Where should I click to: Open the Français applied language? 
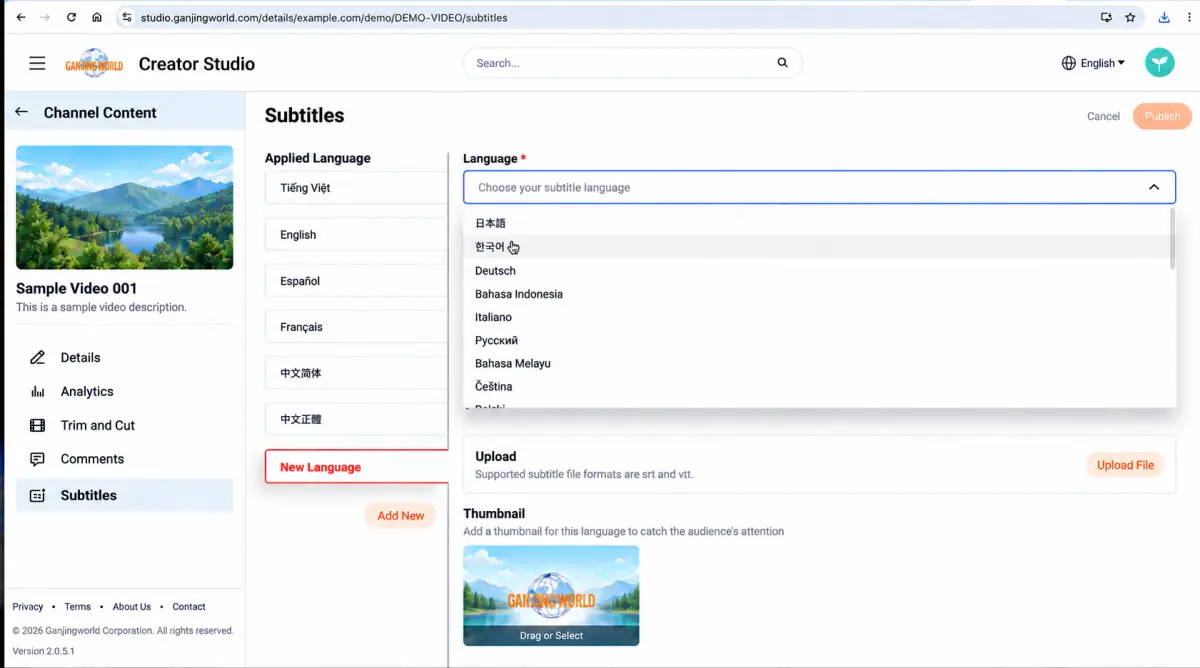click(356, 327)
